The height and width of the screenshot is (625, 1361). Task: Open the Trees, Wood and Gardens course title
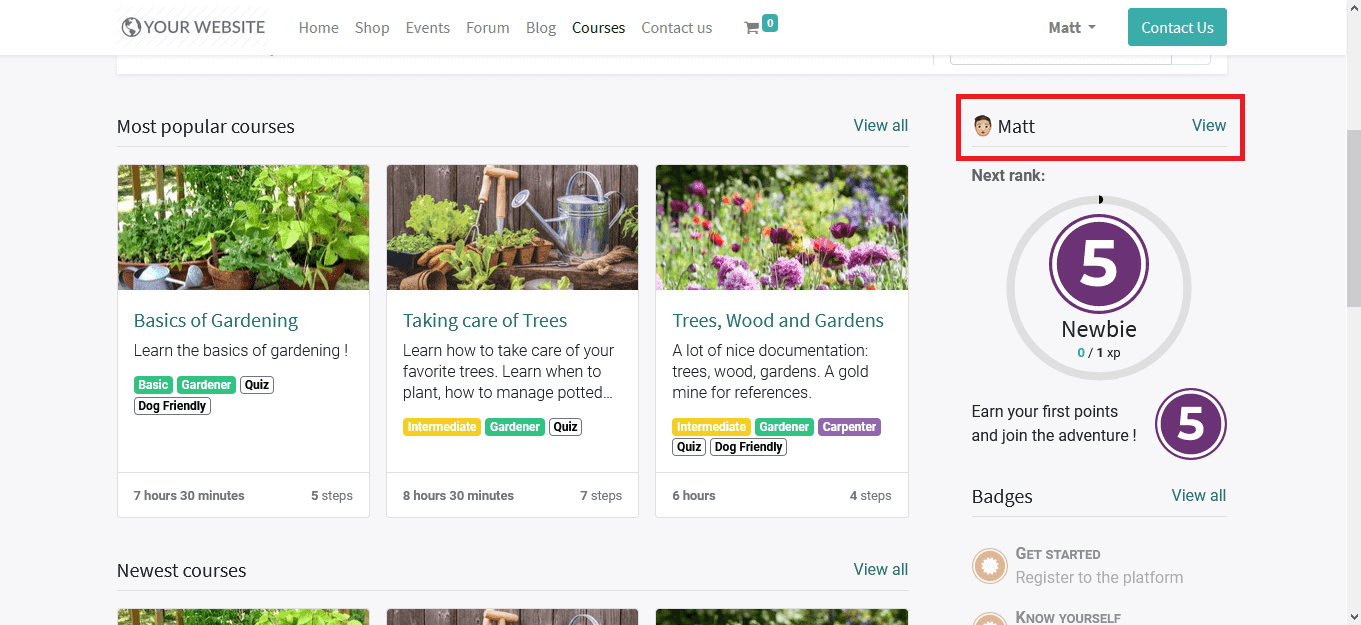point(778,320)
